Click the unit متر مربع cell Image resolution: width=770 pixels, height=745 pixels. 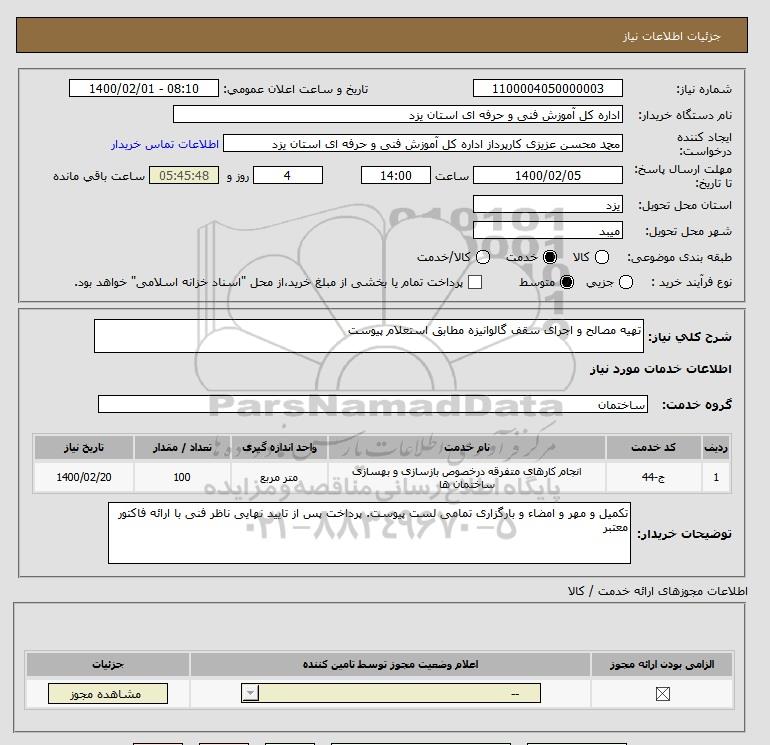click(x=279, y=477)
